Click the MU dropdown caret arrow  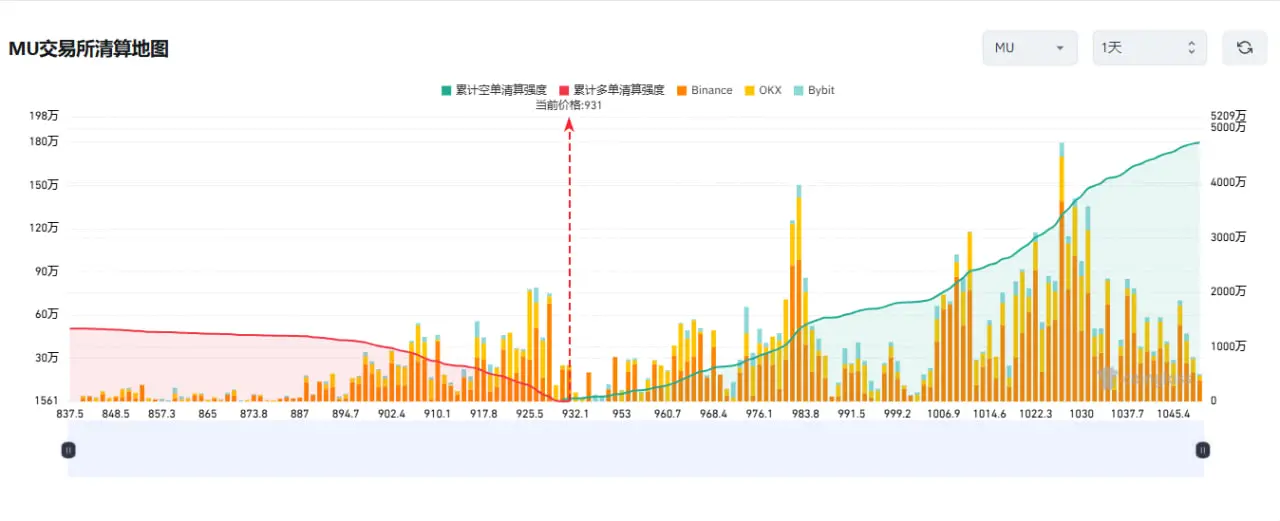click(x=1060, y=48)
